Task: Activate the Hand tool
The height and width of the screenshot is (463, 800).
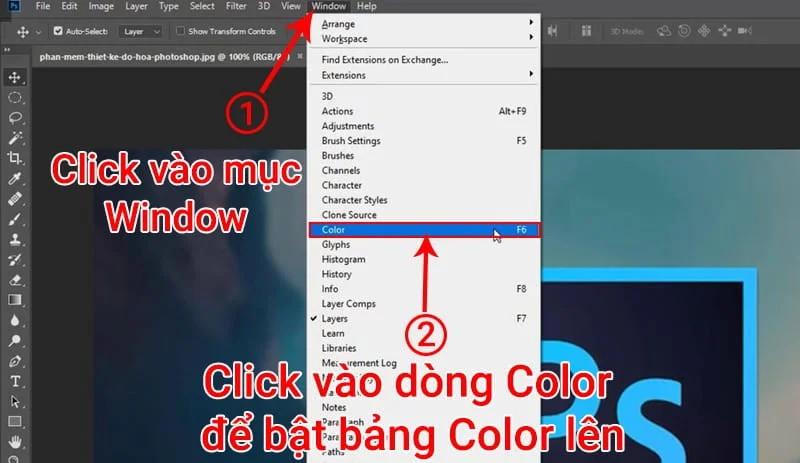Action: 15,442
